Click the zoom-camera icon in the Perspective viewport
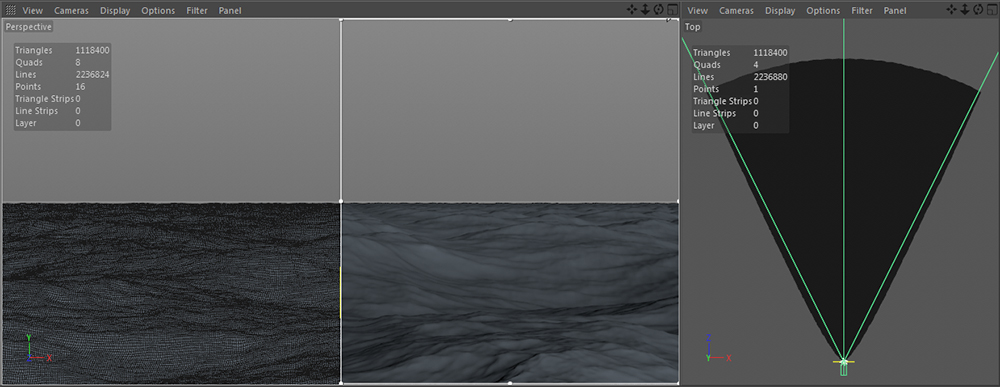1000x387 pixels. coord(645,10)
